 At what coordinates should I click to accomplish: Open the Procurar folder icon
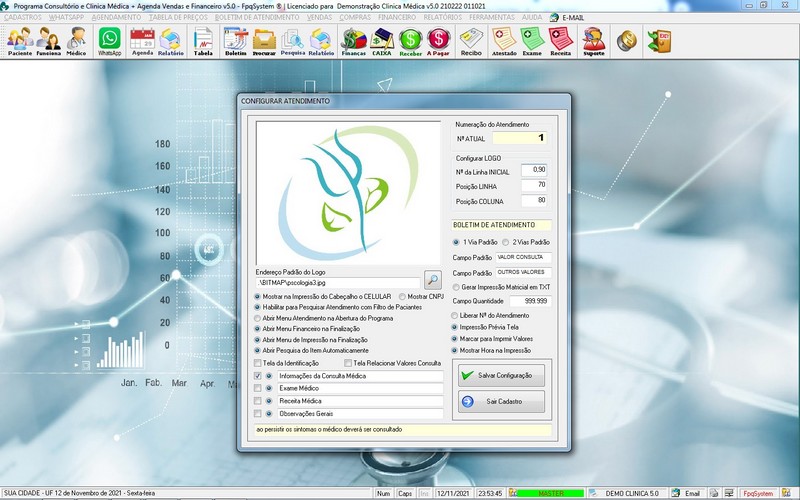coord(264,41)
